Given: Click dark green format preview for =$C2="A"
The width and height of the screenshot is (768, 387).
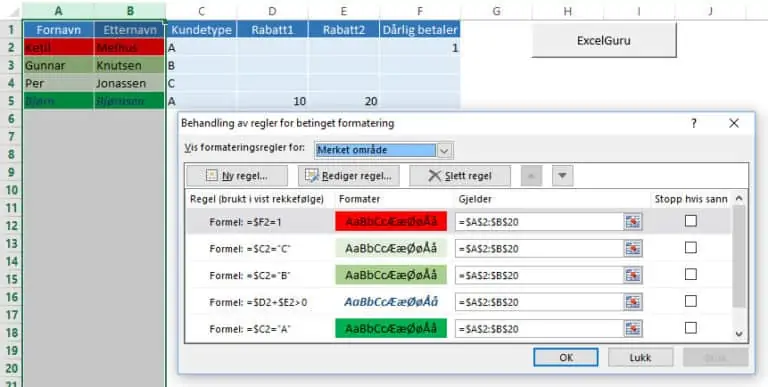Looking at the screenshot, I should pyautogui.click(x=391, y=328).
